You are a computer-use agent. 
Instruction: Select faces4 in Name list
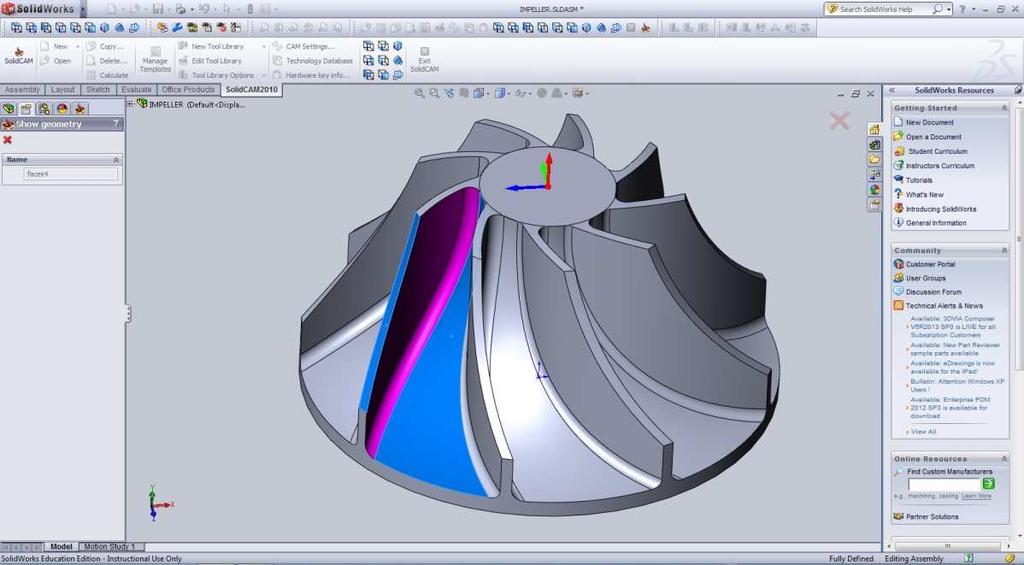point(71,174)
